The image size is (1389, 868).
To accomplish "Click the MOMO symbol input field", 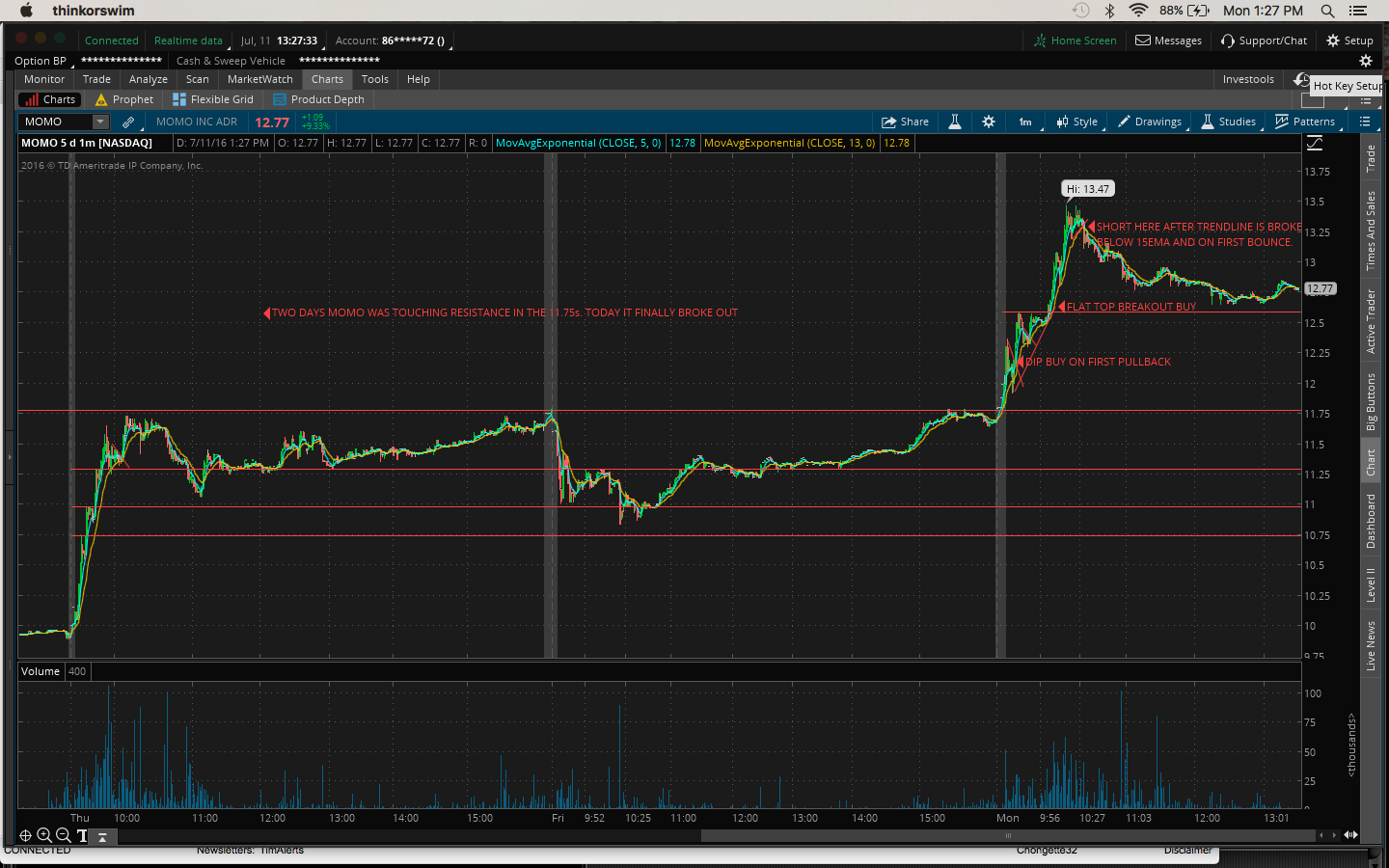I will pyautogui.click(x=56, y=122).
